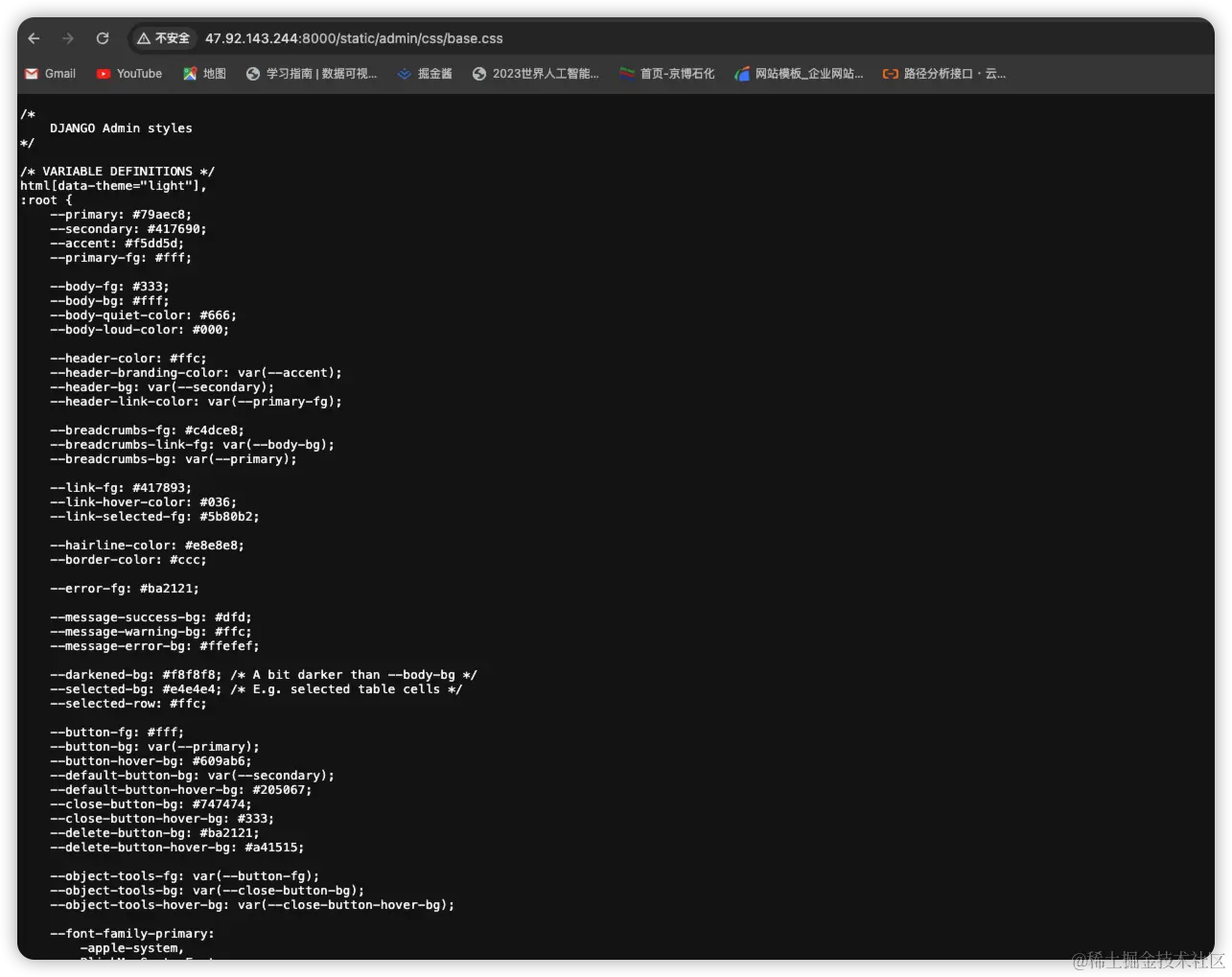Click the '--body-loud-color: #000;' line
Image resolution: width=1232 pixels, height=977 pixels.
(139, 330)
